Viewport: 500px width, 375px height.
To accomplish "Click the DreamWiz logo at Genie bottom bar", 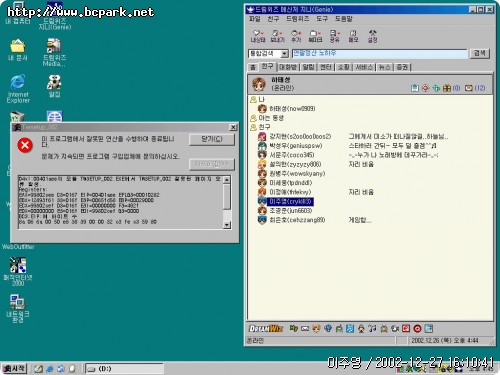I will coord(266,329).
